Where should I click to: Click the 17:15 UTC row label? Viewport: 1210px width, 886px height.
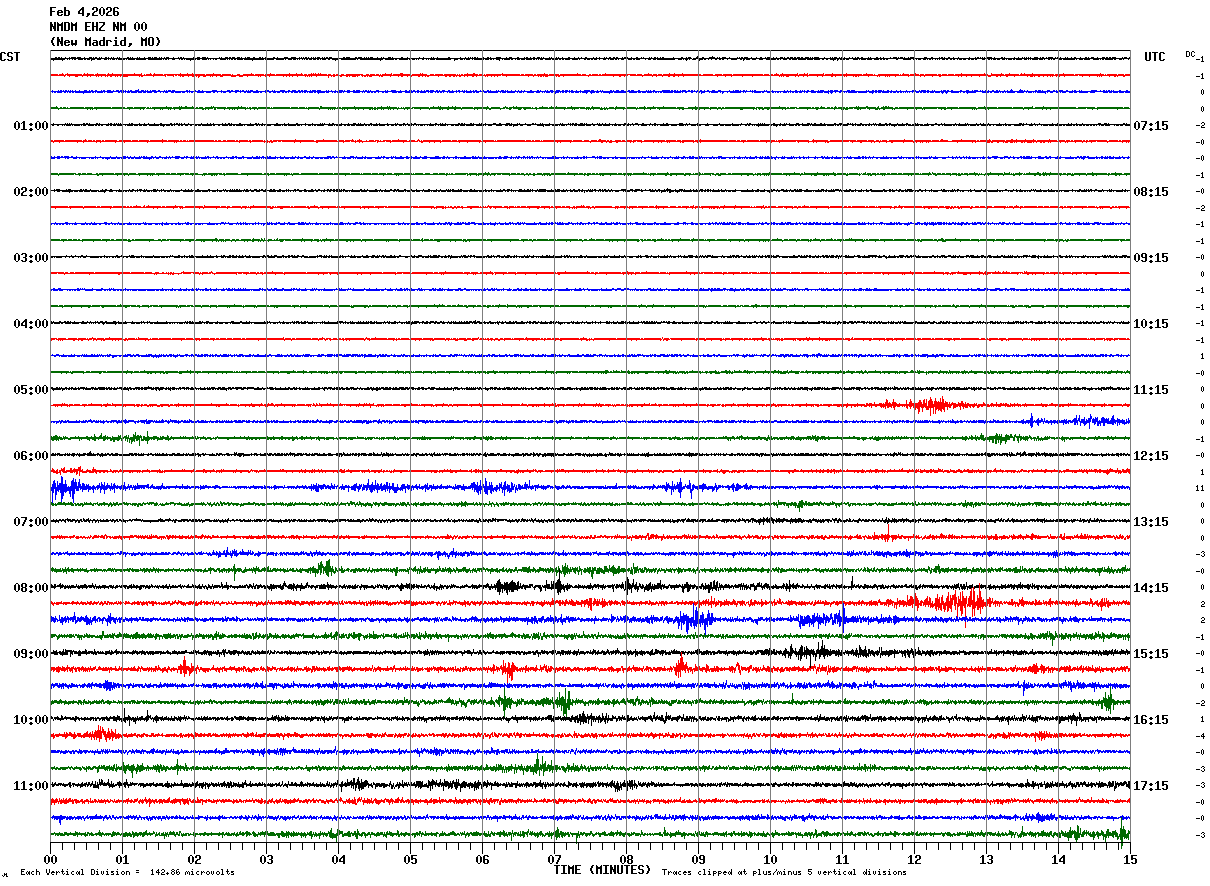point(1151,786)
